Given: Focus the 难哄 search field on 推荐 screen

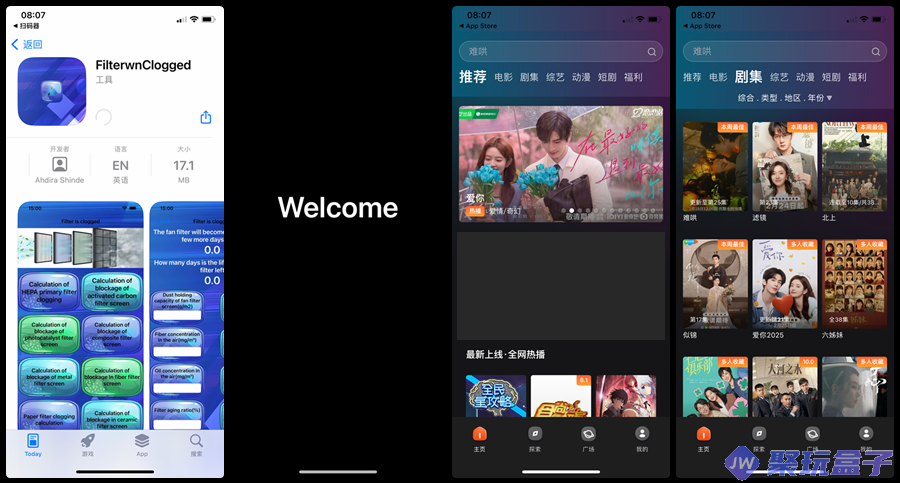Looking at the screenshot, I should 561,52.
